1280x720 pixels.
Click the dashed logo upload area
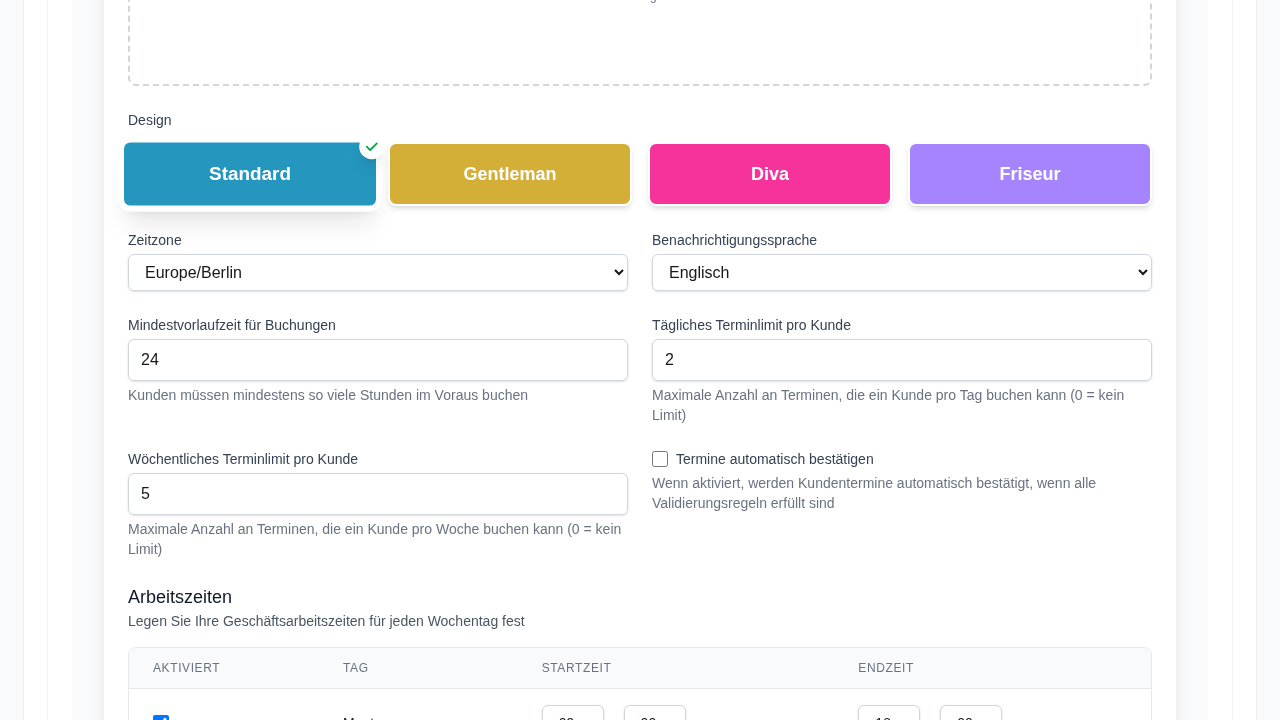click(640, 40)
